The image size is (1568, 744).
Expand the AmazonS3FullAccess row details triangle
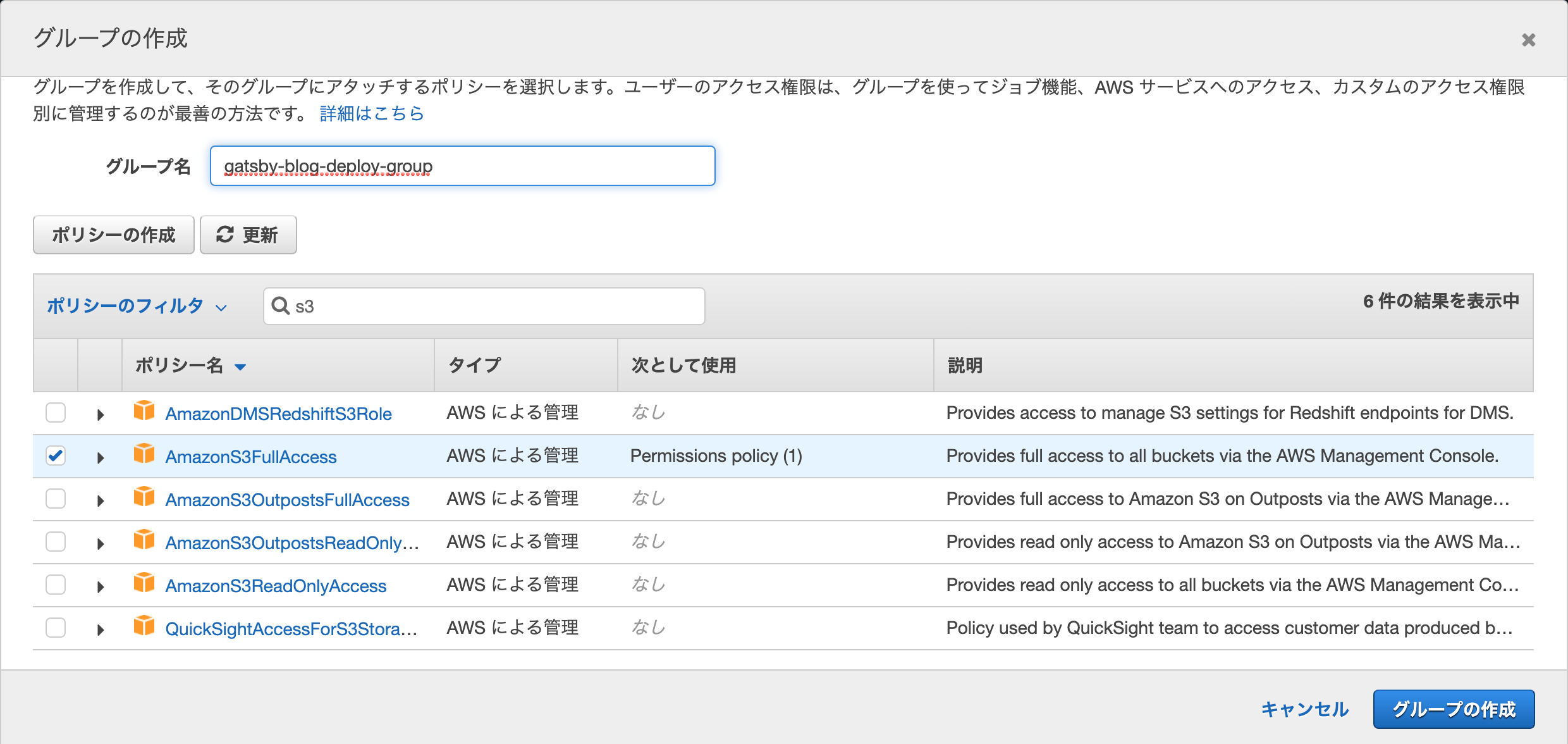tap(100, 457)
